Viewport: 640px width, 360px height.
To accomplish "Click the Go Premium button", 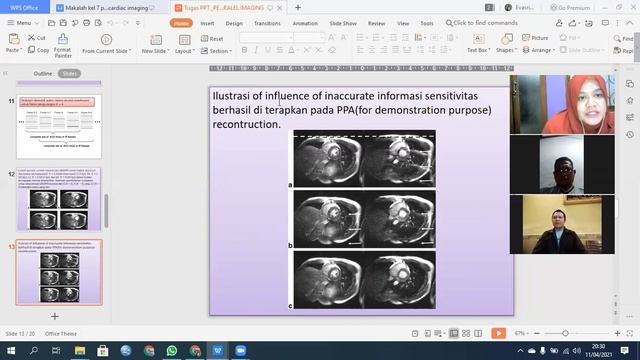I will [x=570, y=7].
